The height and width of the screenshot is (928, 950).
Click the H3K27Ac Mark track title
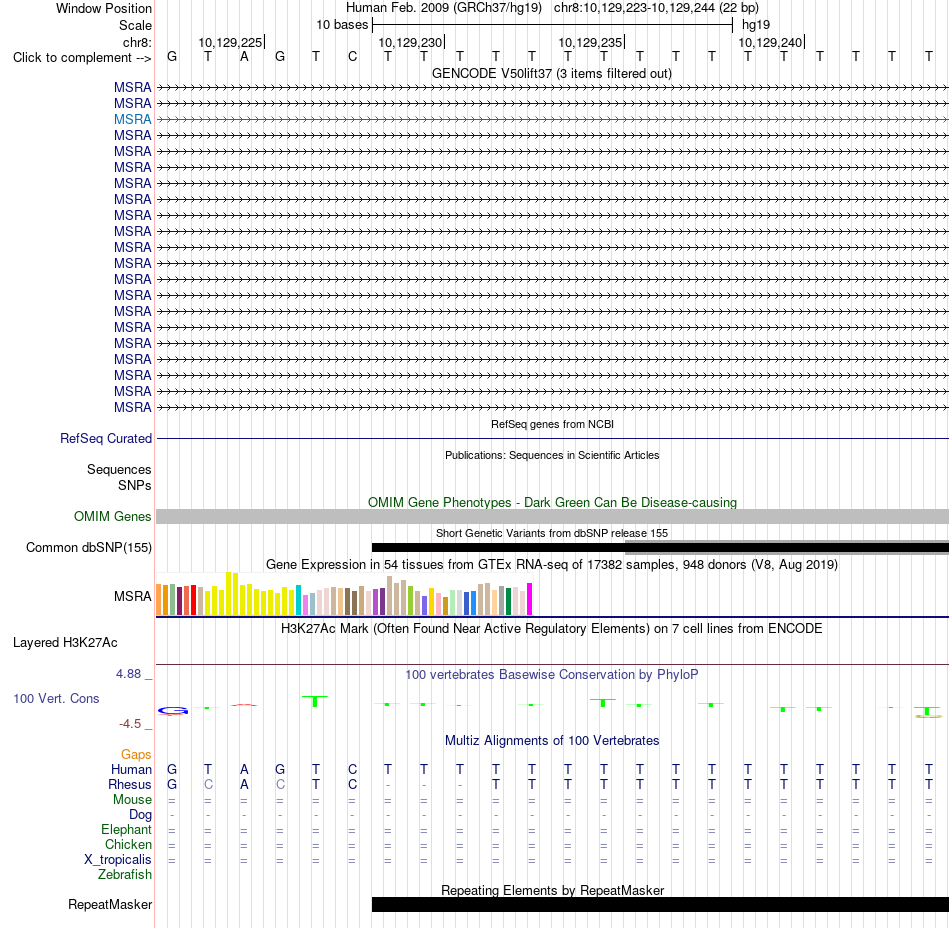coord(551,628)
